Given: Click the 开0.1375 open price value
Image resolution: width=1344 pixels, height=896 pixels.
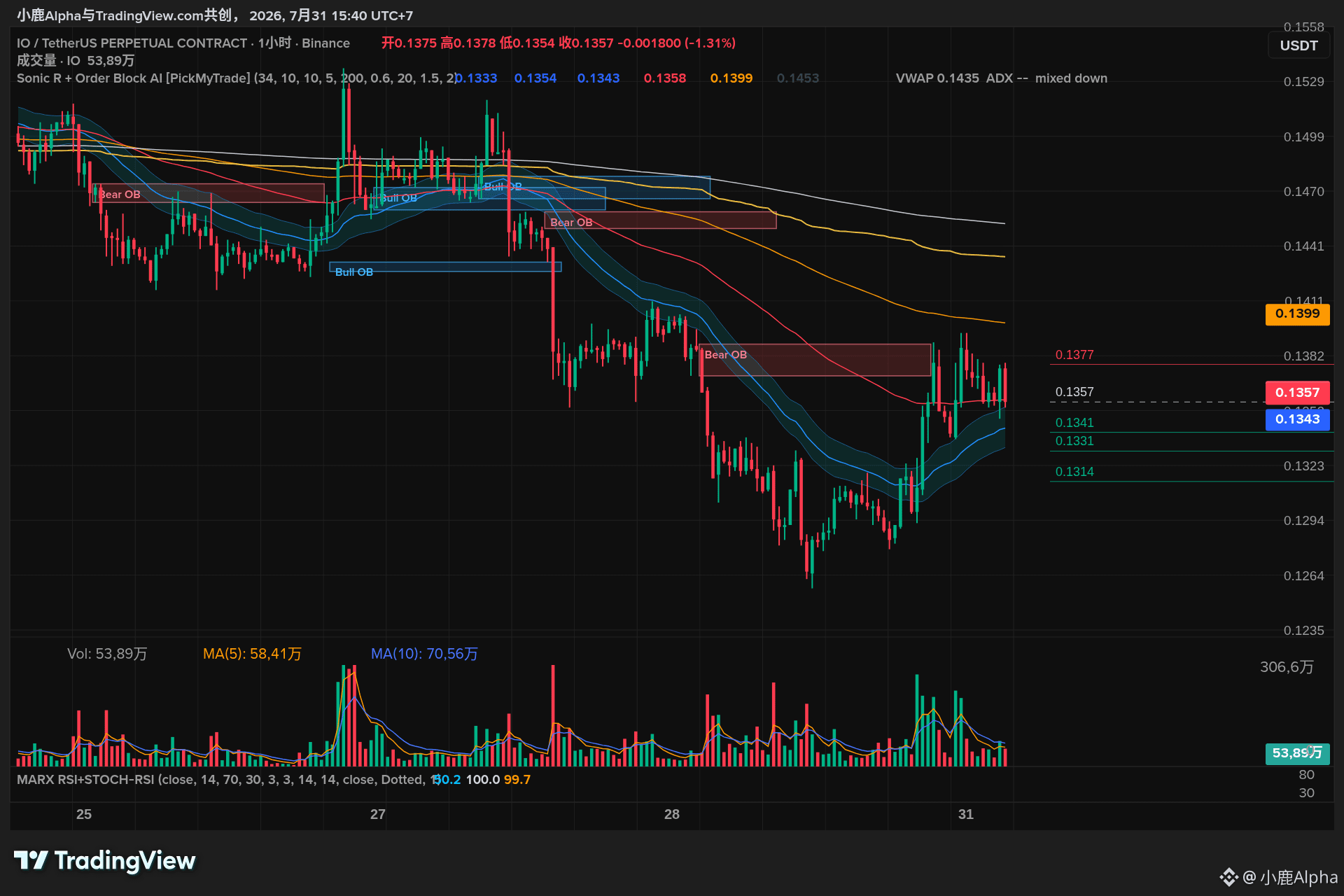Looking at the screenshot, I should coord(409,43).
